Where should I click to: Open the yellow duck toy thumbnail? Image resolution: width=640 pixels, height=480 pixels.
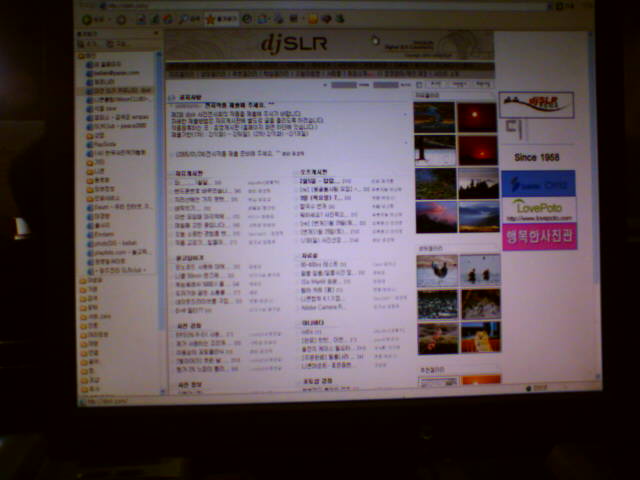(481, 337)
